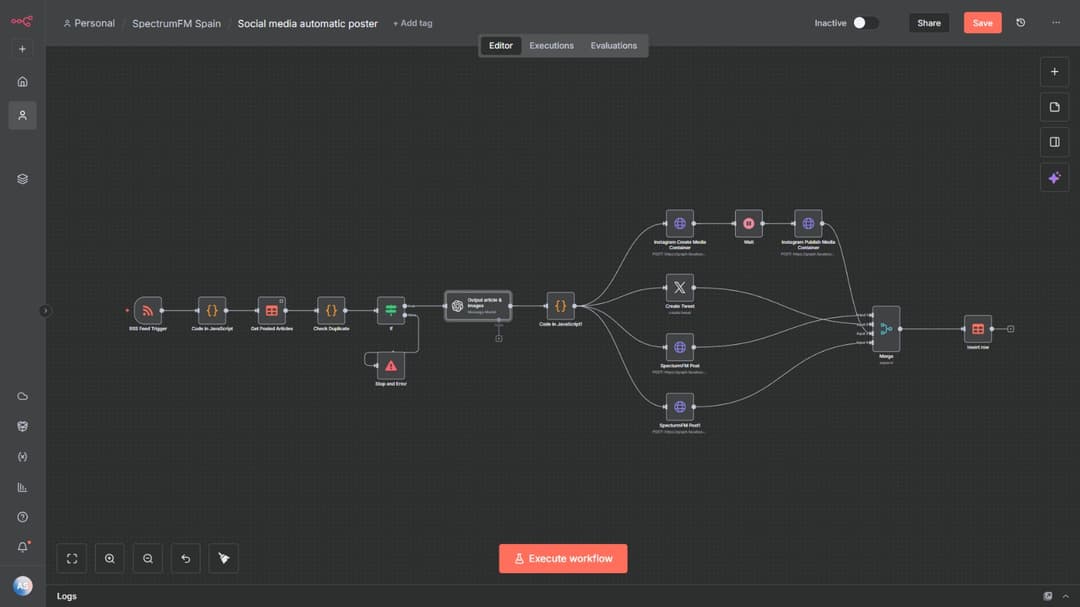Click the zoom in magnifier icon
Image resolution: width=1080 pixels, height=607 pixels.
pos(110,559)
